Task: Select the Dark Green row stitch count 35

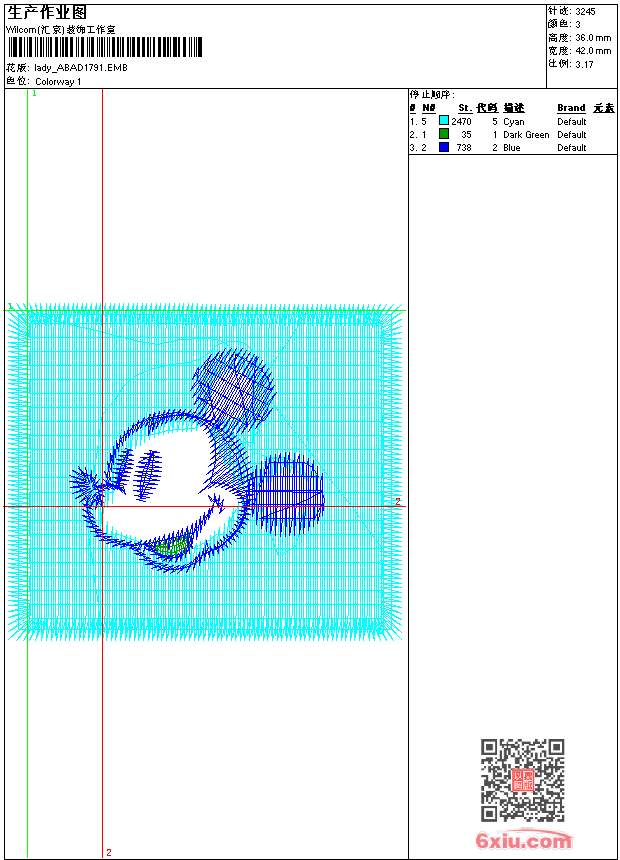Action: (x=466, y=134)
